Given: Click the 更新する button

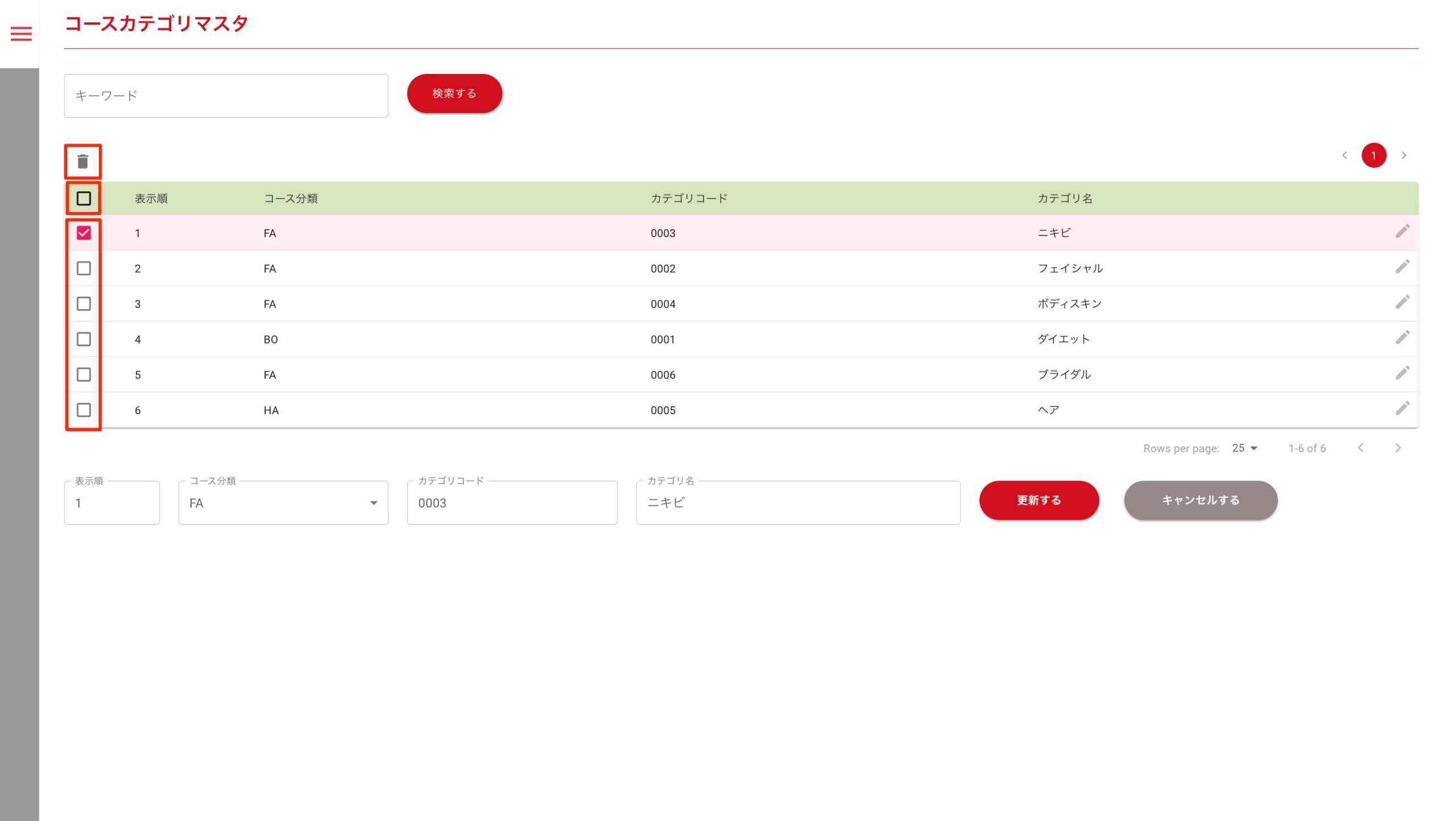Looking at the screenshot, I should coord(1039,500).
